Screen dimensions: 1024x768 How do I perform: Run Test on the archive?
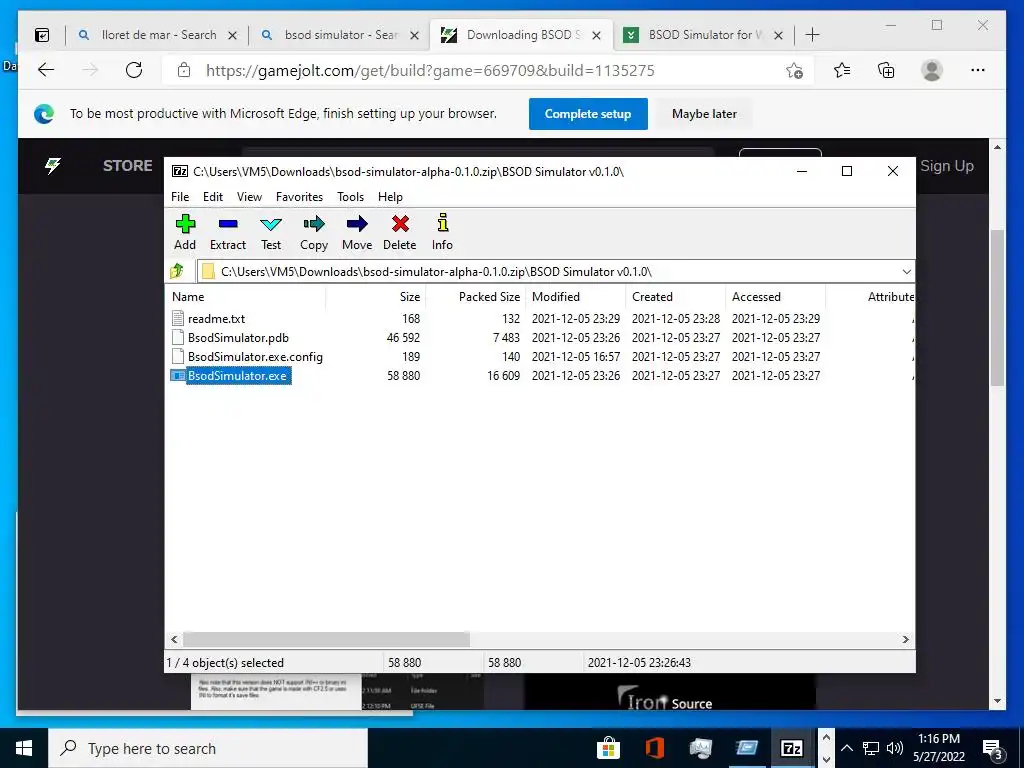pos(271,232)
